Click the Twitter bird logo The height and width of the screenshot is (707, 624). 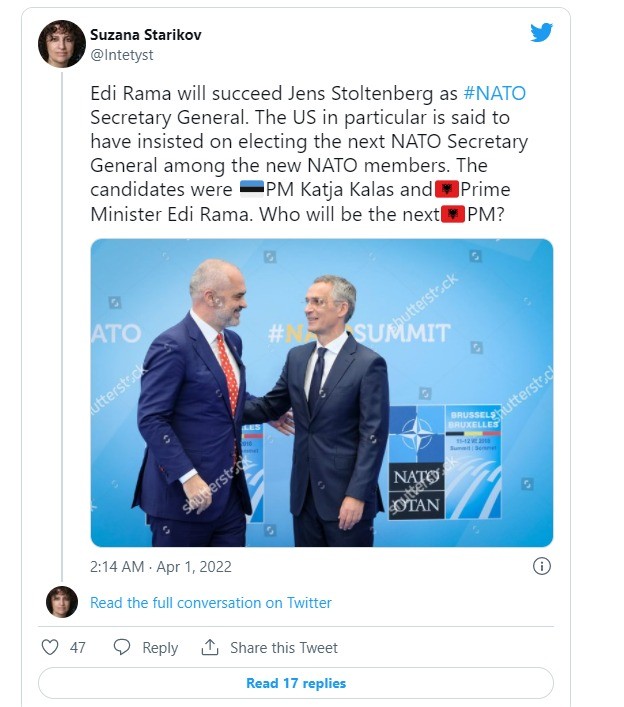(x=541, y=33)
